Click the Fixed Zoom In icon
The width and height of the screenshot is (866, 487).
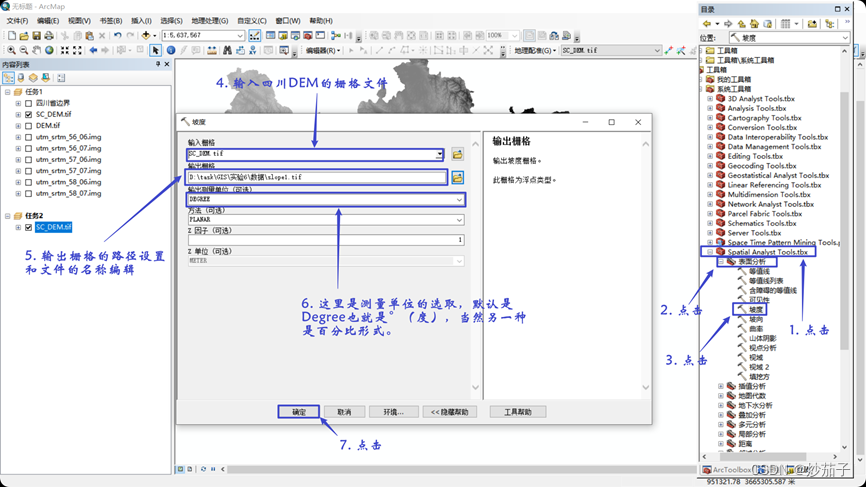tap(65, 50)
